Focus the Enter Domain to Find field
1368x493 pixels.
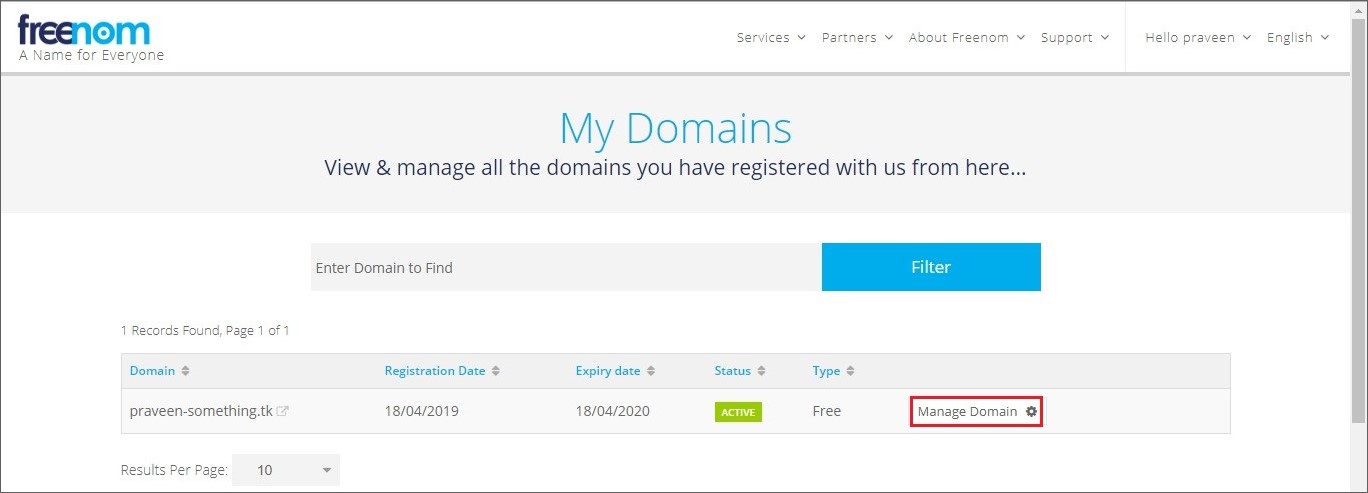pos(566,267)
